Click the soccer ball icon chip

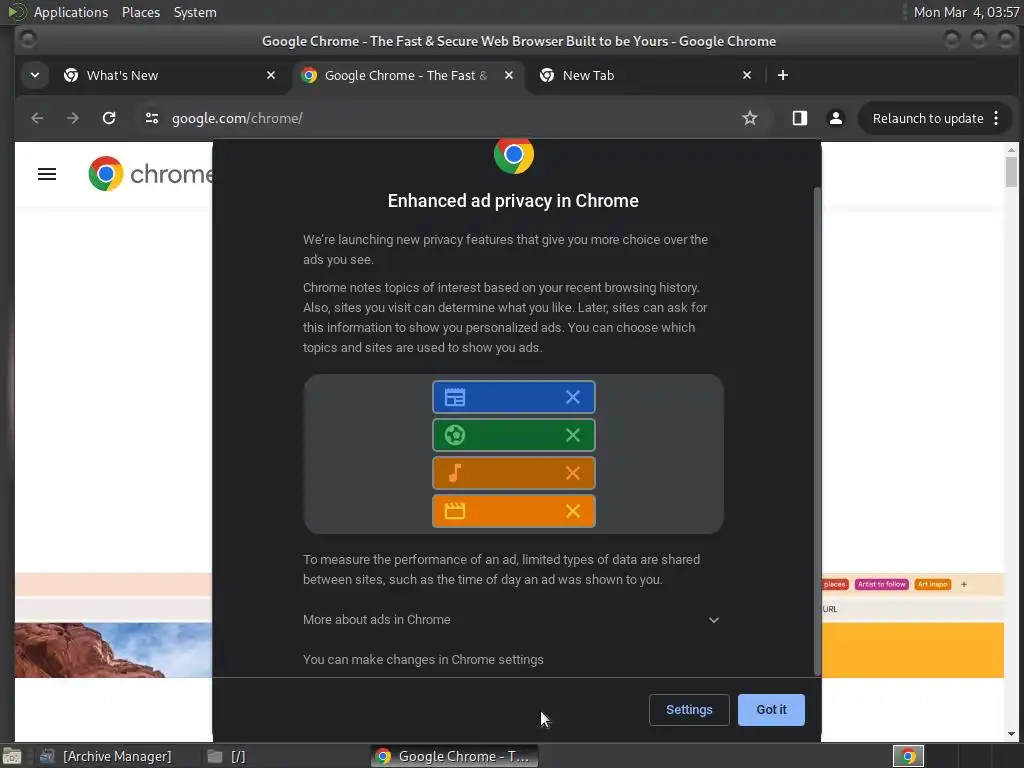[x=455, y=435]
